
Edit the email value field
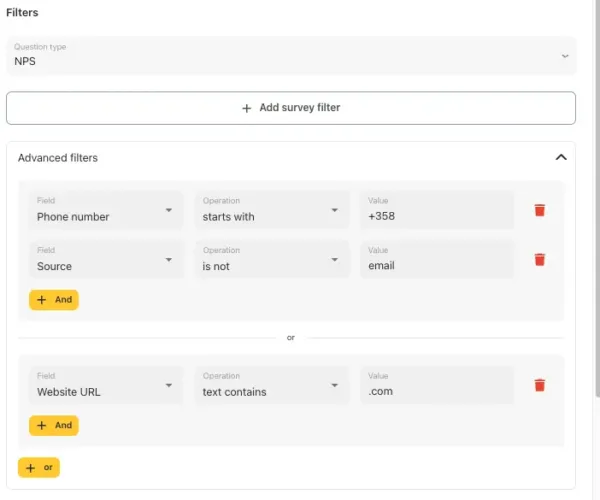click(437, 259)
